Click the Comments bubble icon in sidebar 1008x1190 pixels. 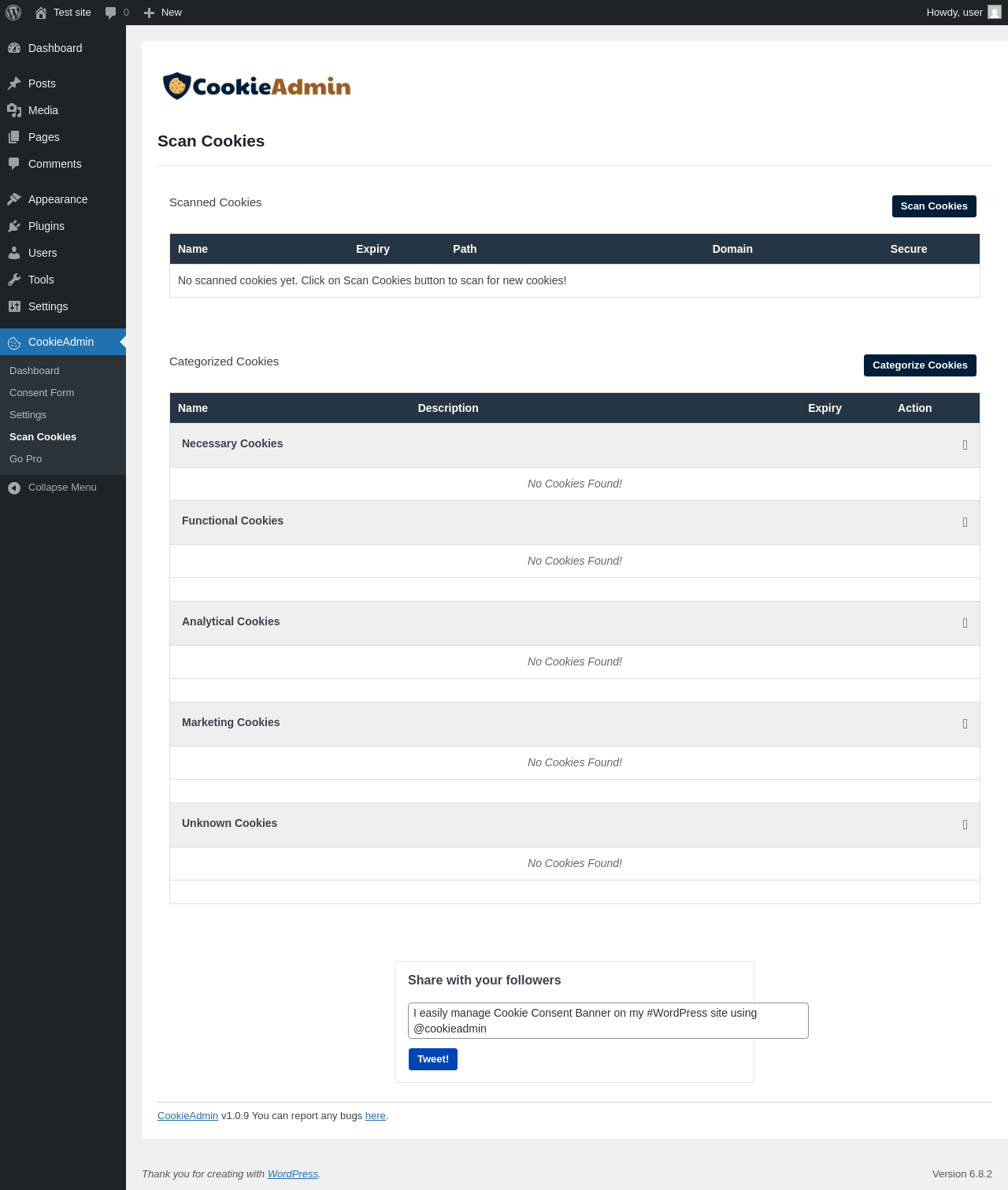click(x=14, y=164)
